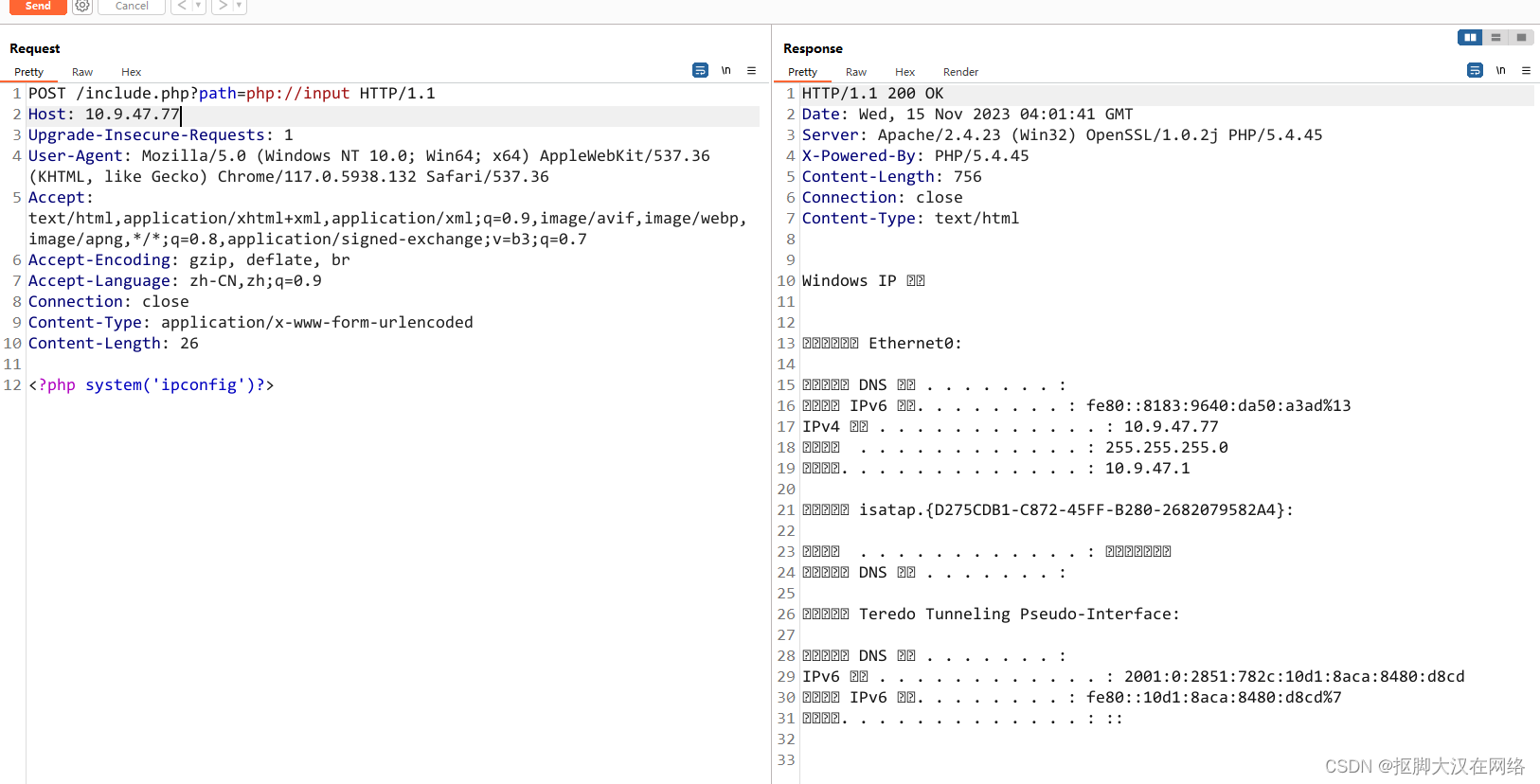Go back with the < history arrow

(x=182, y=6)
